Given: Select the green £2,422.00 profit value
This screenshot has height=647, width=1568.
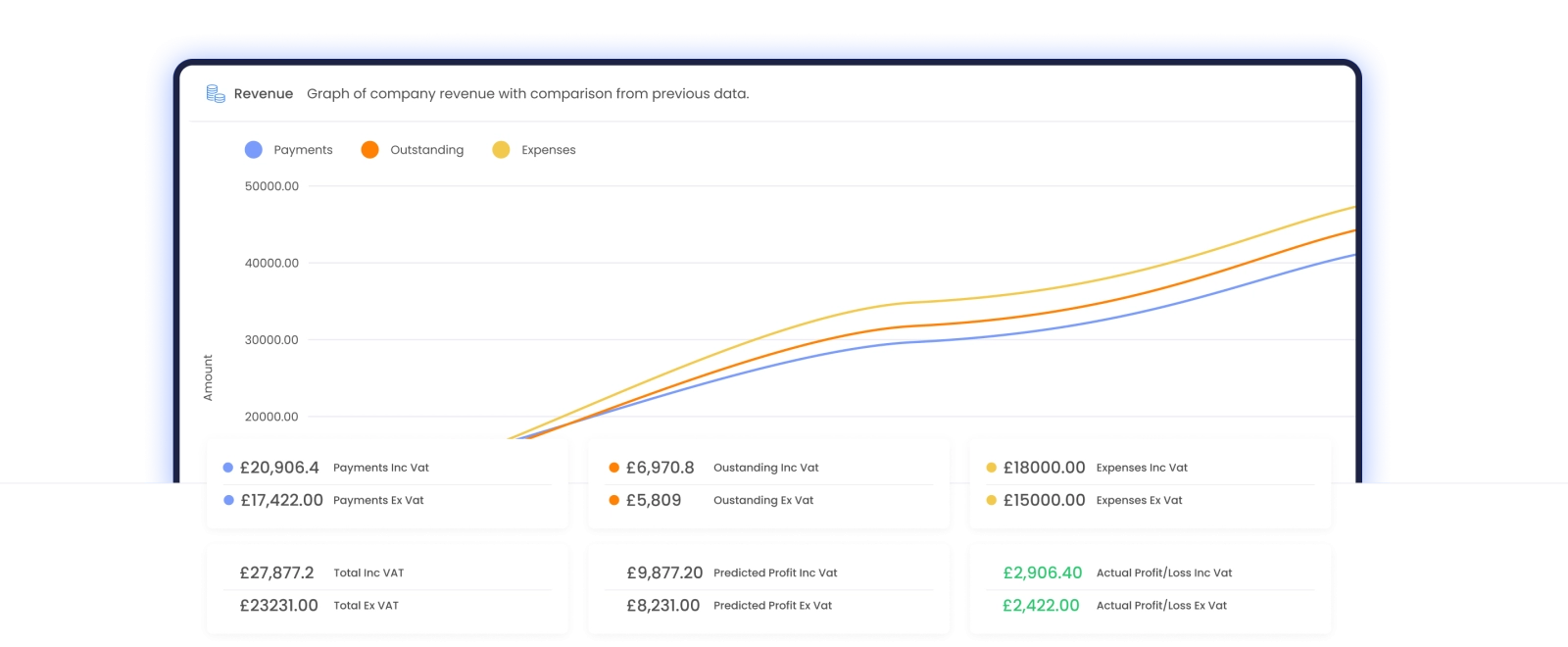Looking at the screenshot, I should click(x=1041, y=605).
